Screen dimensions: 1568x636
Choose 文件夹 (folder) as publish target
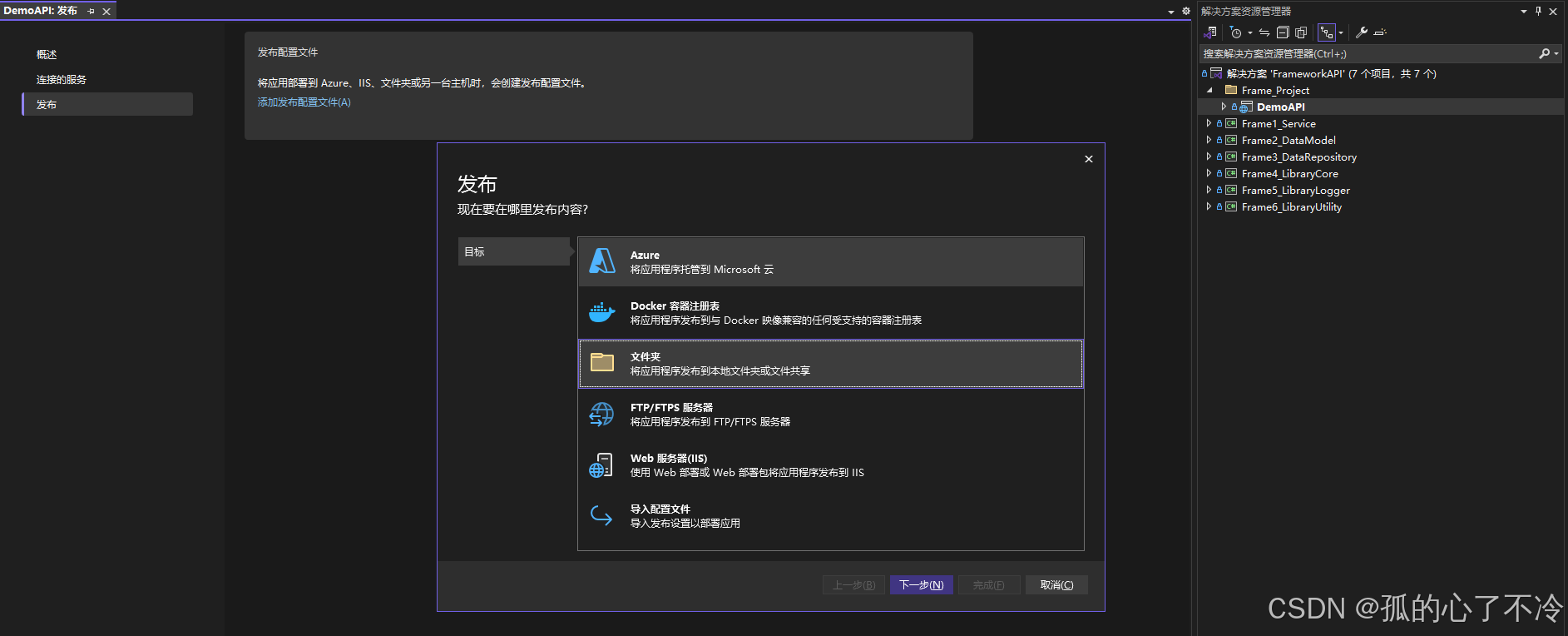tap(831, 364)
